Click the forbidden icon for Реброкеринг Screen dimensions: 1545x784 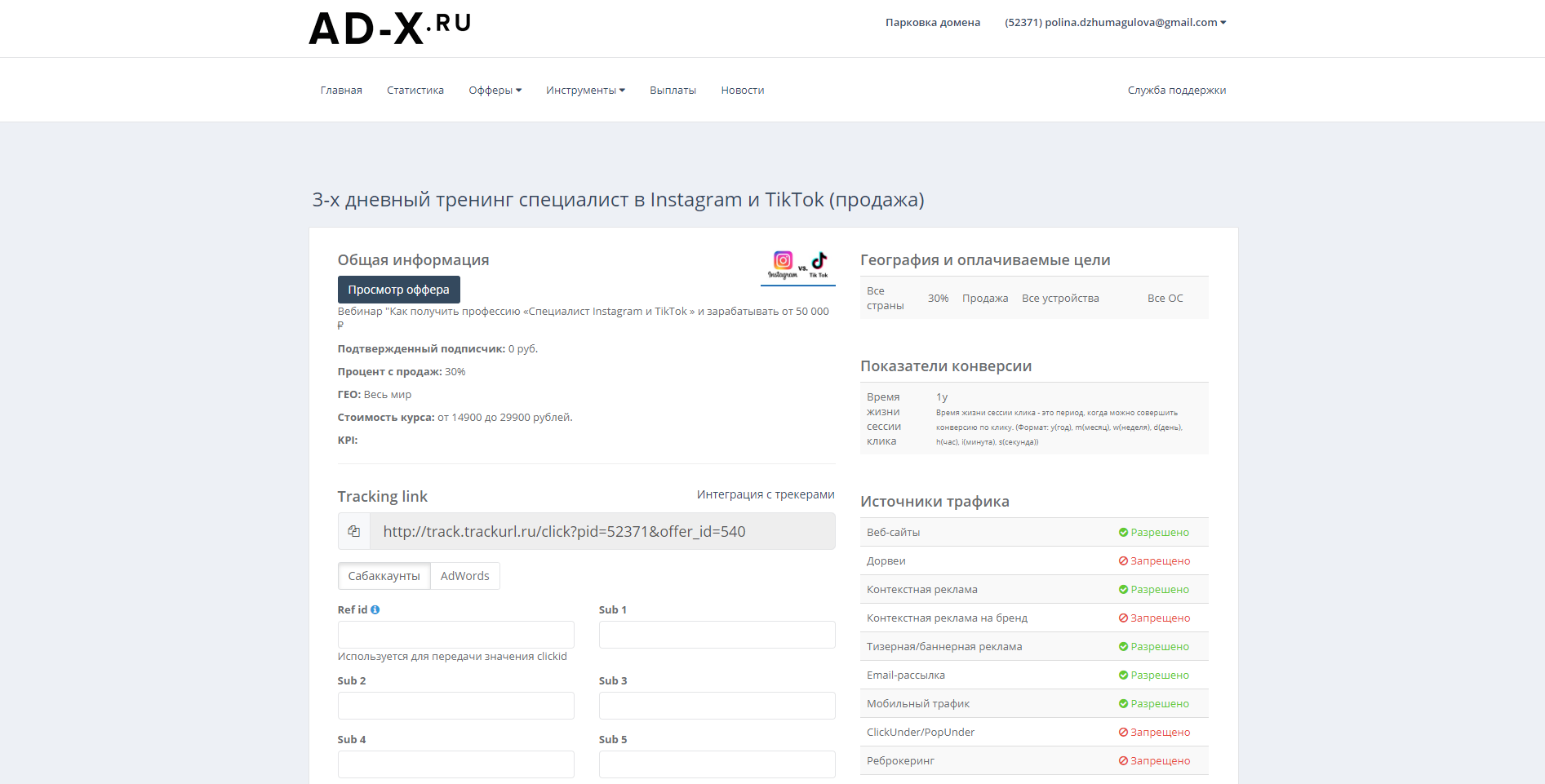click(1123, 760)
